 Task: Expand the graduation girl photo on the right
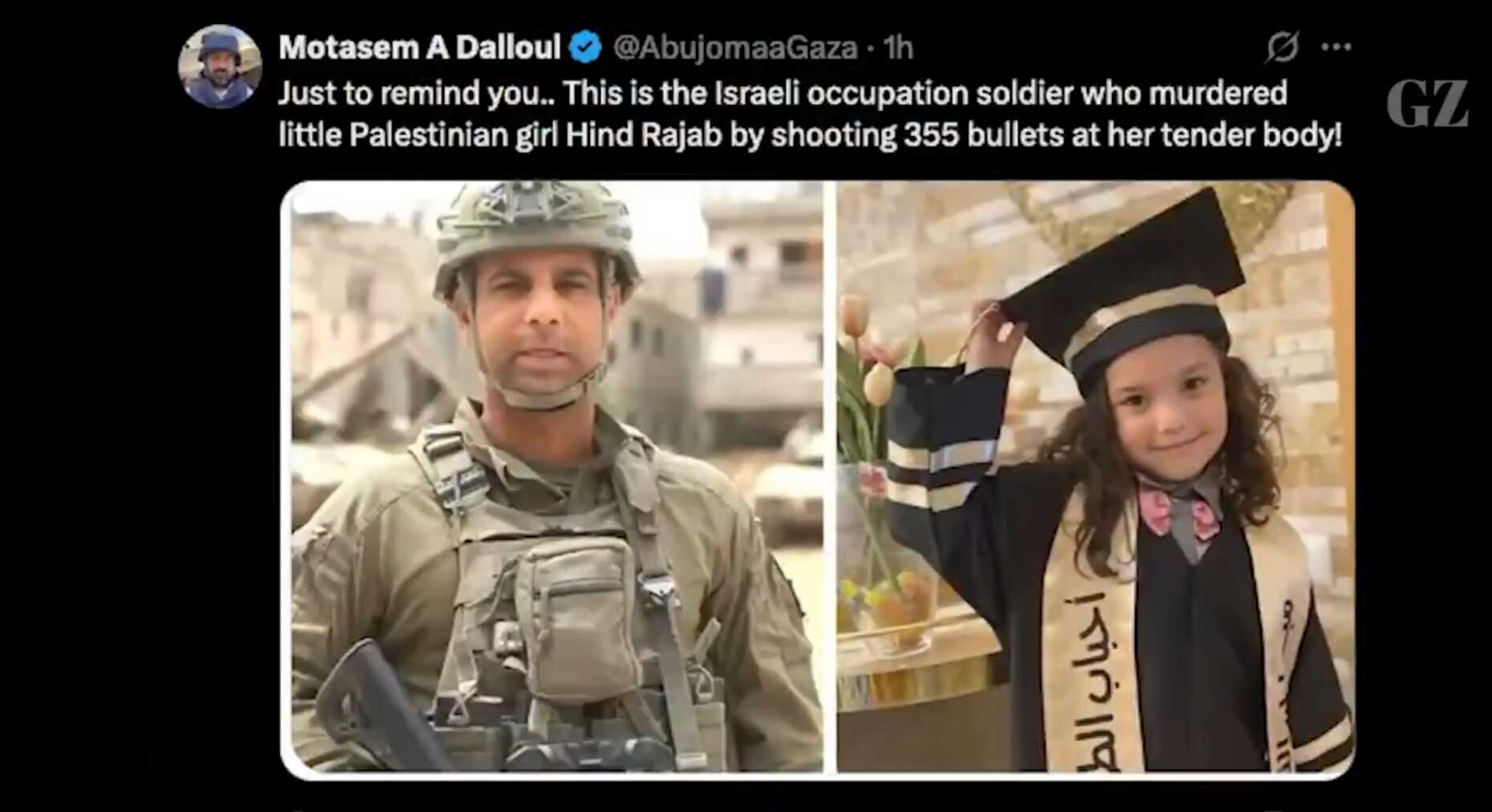(1095, 479)
